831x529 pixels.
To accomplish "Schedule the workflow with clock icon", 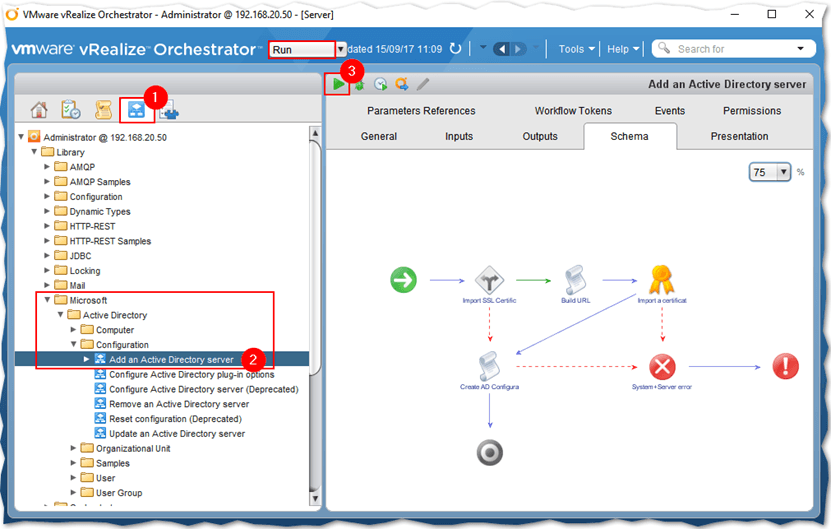I will (x=381, y=84).
